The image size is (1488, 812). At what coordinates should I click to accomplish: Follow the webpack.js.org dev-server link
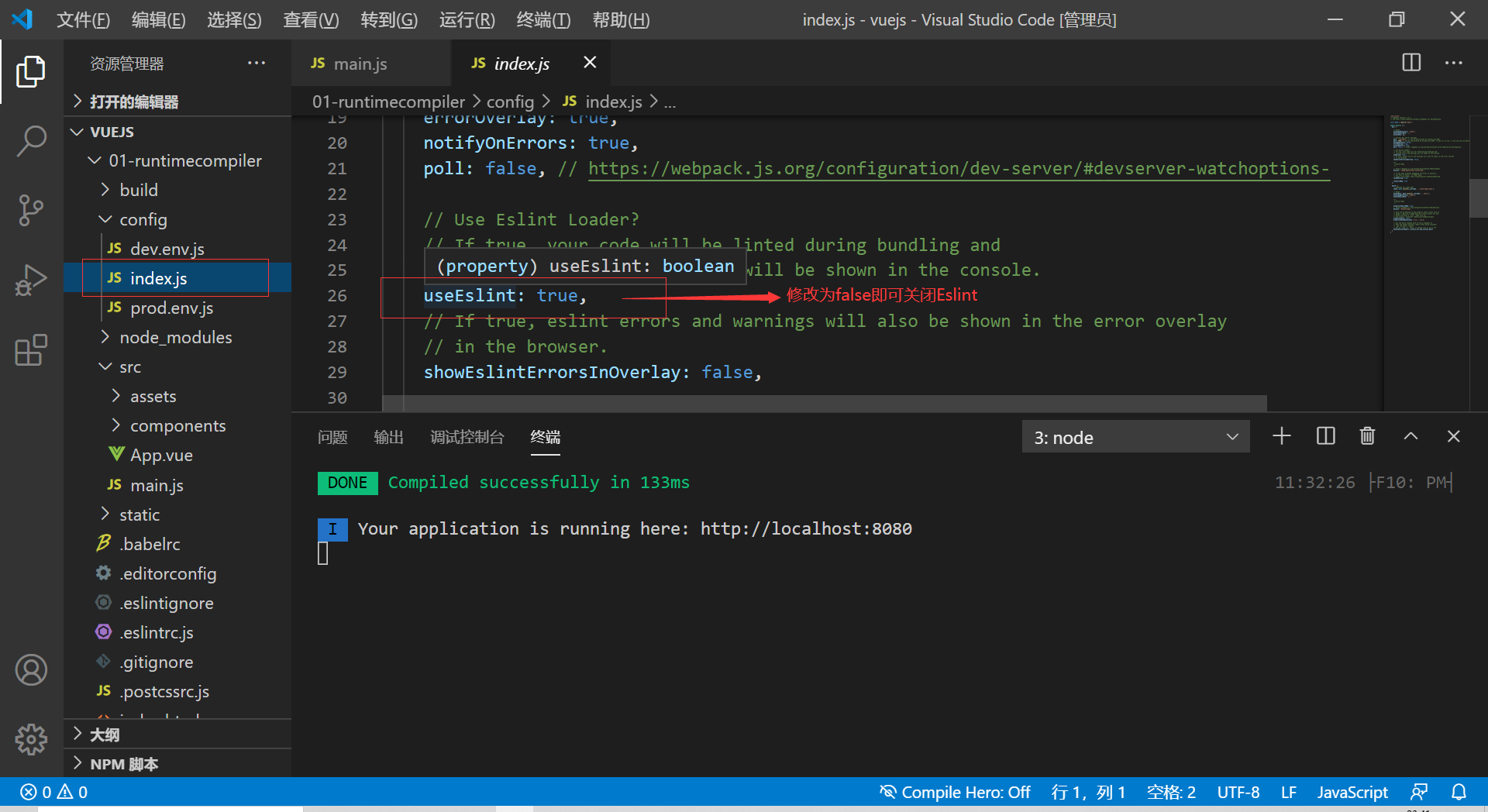[959, 168]
